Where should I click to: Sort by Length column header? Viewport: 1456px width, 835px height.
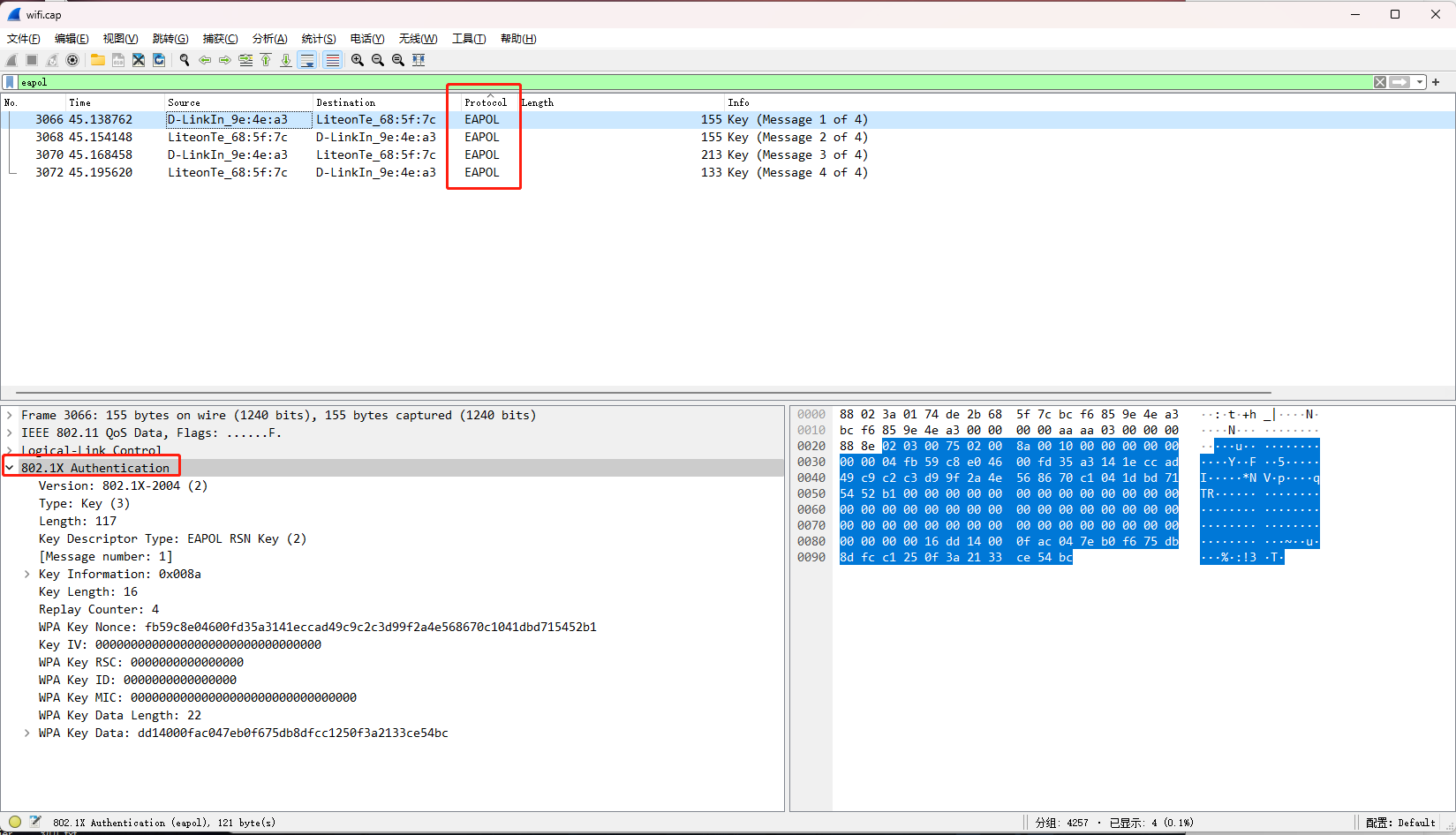tap(621, 102)
